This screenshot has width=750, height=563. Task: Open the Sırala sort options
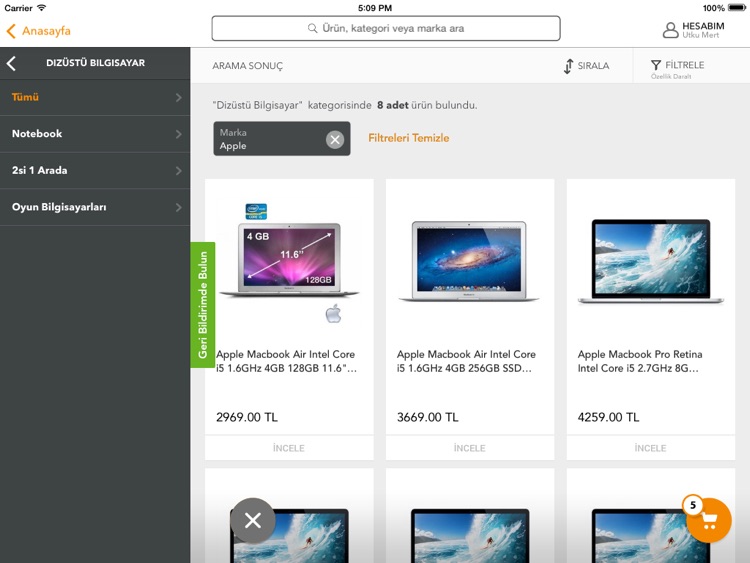[x=586, y=66]
